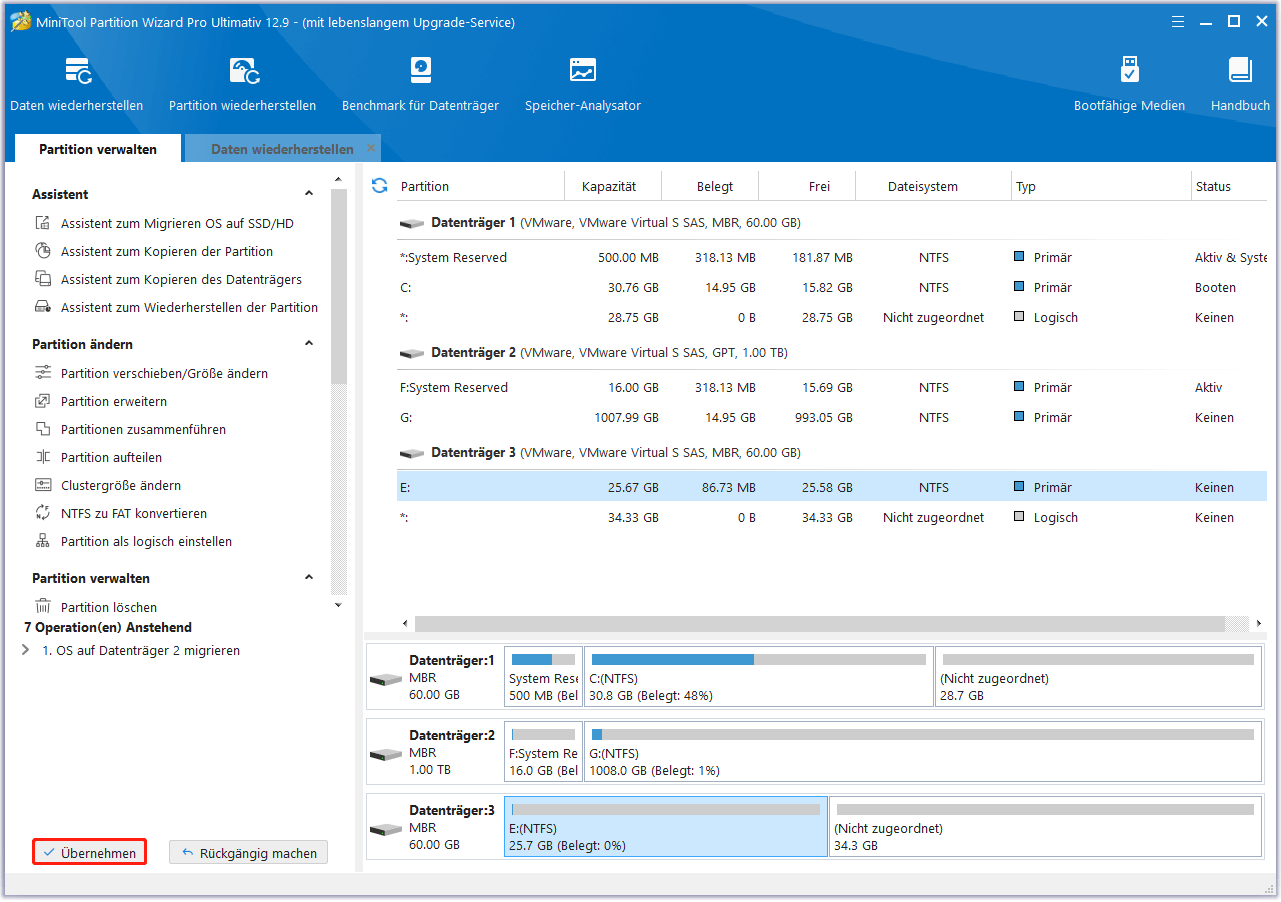Select the 34.33 GB unallocated row
Image resolution: width=1281 pixels, height=902 pixels.
click(832, 518)
